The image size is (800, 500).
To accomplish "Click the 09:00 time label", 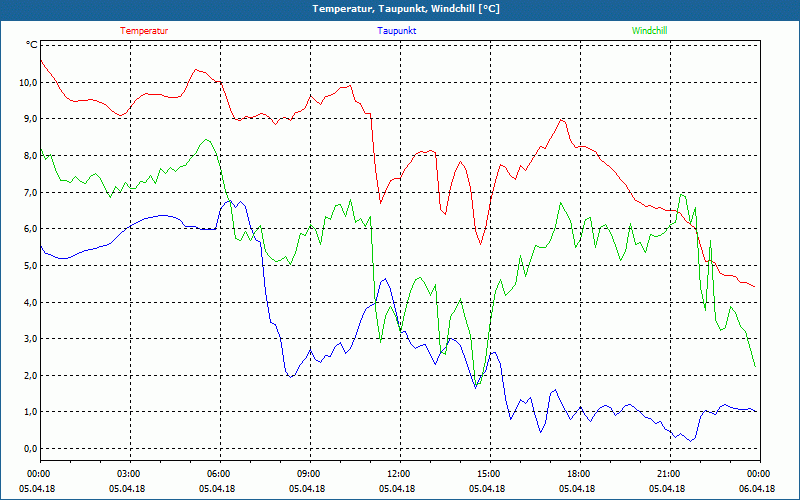I will pyautogui.click(x=307, y=474).
